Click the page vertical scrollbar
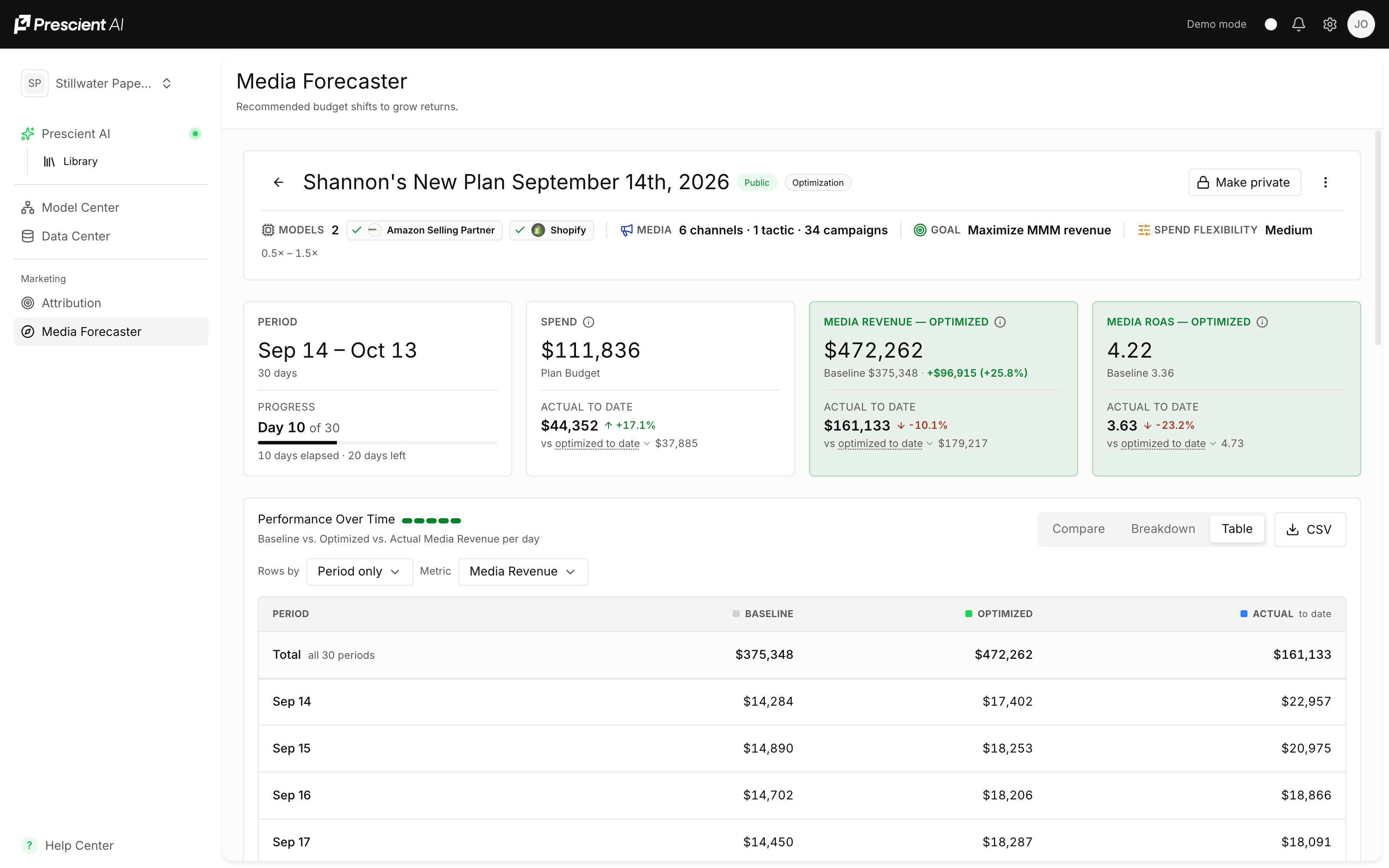Image resolution: width=1389 pixels, height=868 pixels. pos(1378,238)
